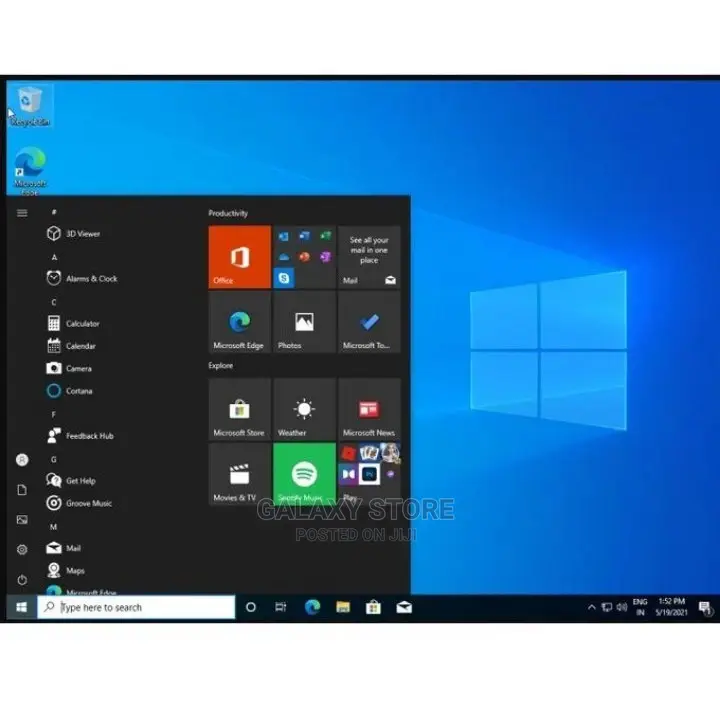This screenshot has height=701, width=720.
Task: Open the Recycle Bin desktop icon
Action: pyautogui.click(x=30, y=106)
